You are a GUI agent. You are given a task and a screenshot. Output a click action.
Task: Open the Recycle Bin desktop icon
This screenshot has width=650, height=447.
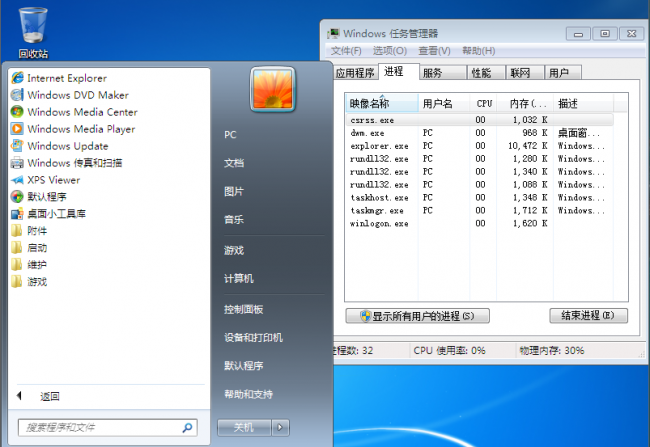click(33, 32)
